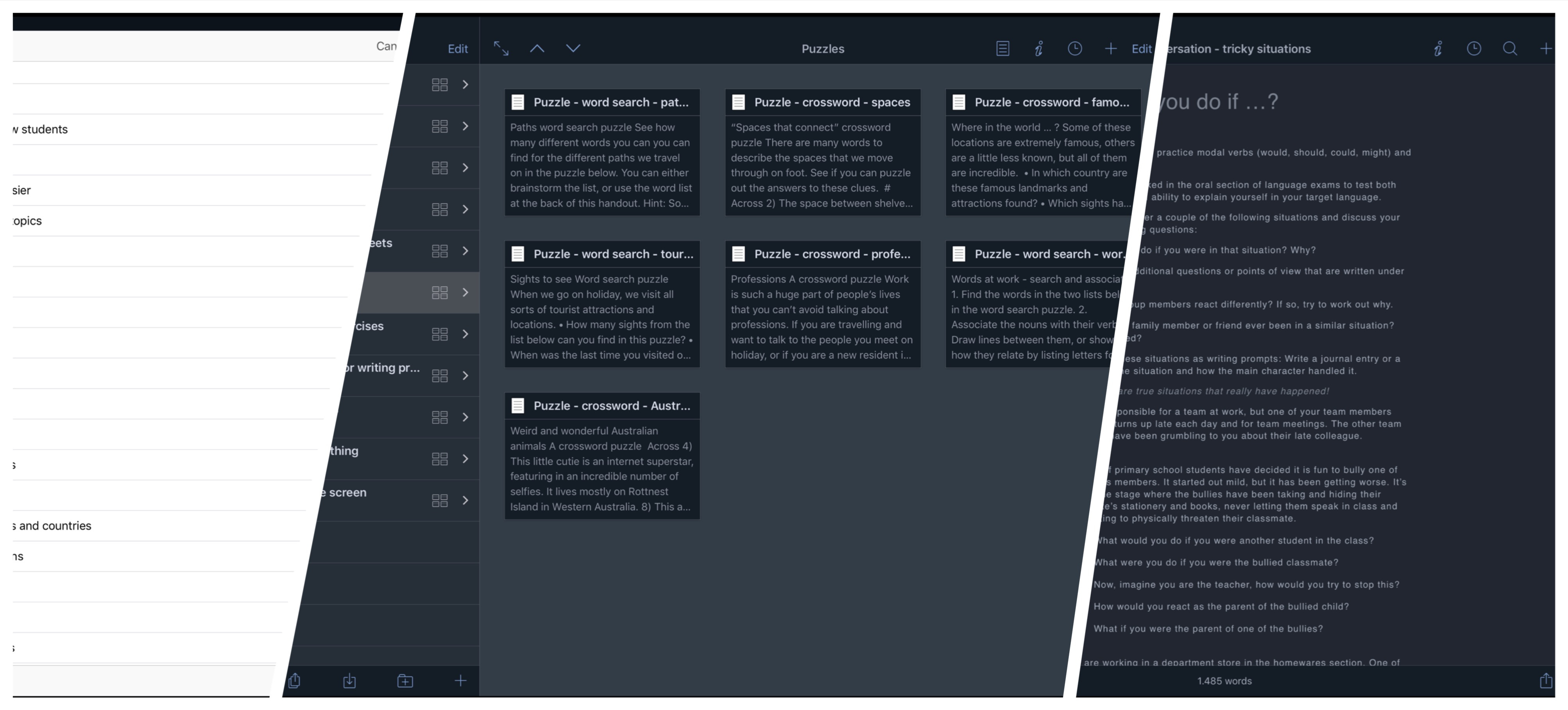Tap share icon beside the word count
The height and width of the screenshot is (710, 1568).
click(x=1546, y=680)
